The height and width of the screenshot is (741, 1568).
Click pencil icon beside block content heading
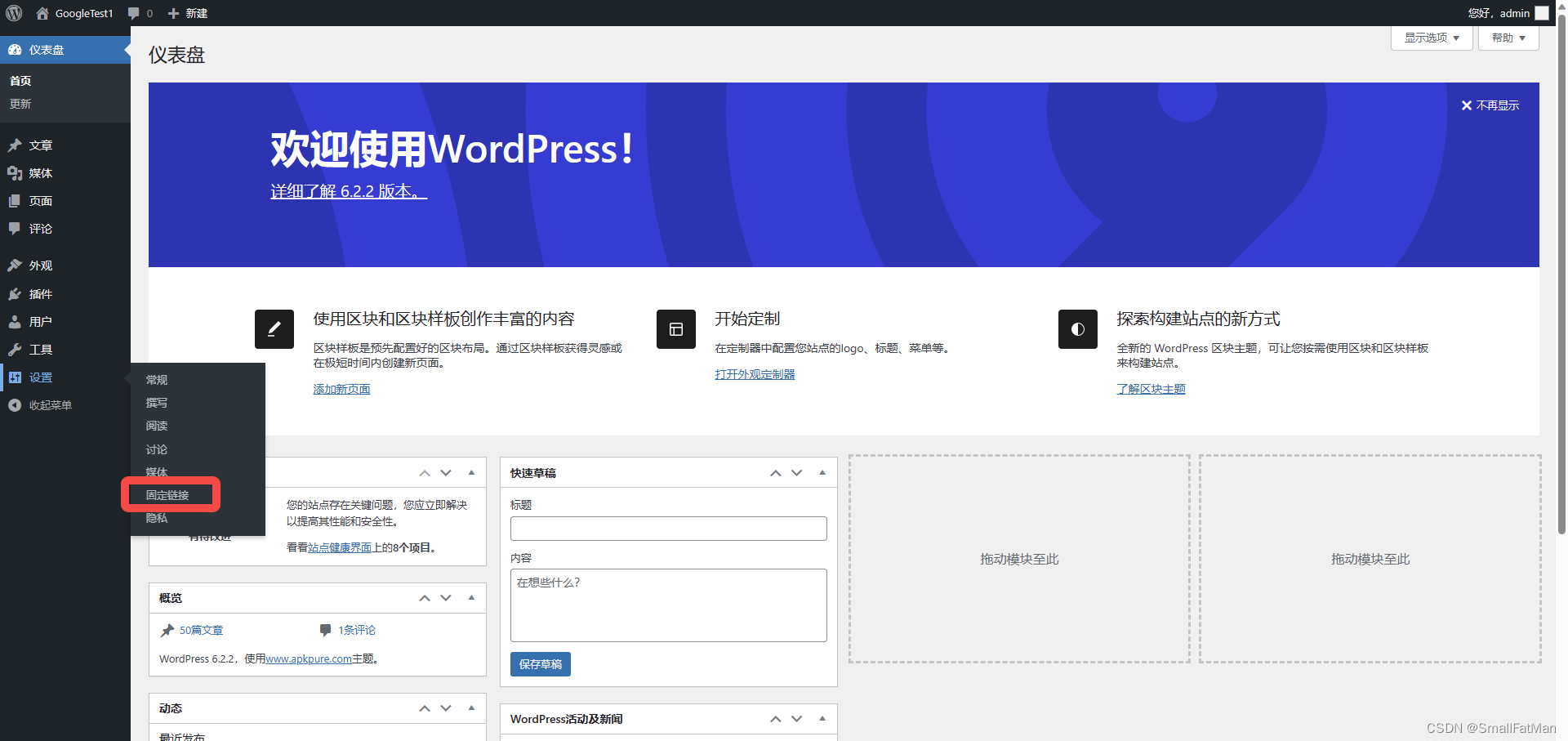[x=274, y=329]
